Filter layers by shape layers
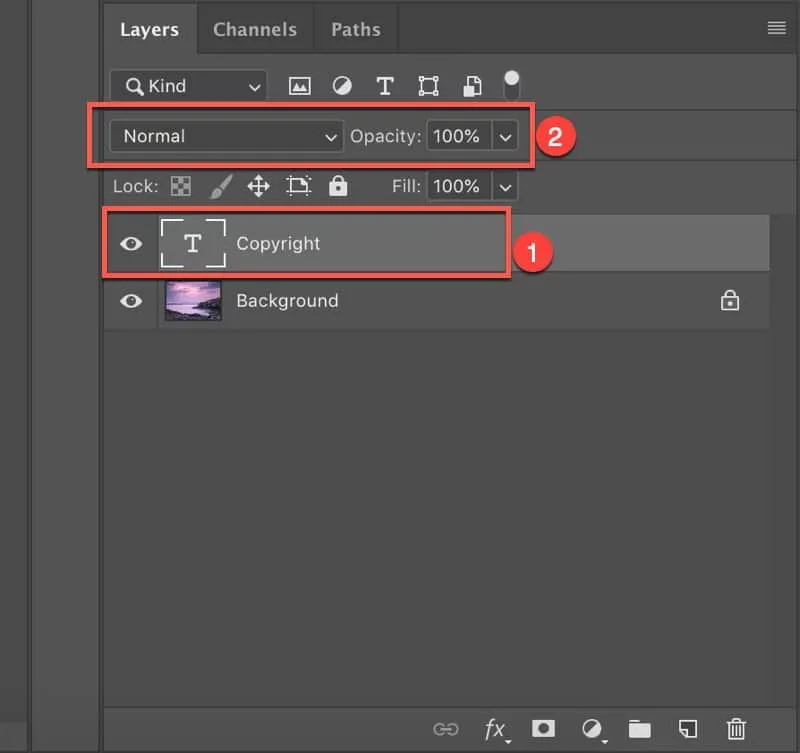Viewport: 800px width, 753px height. click(428, 86)
